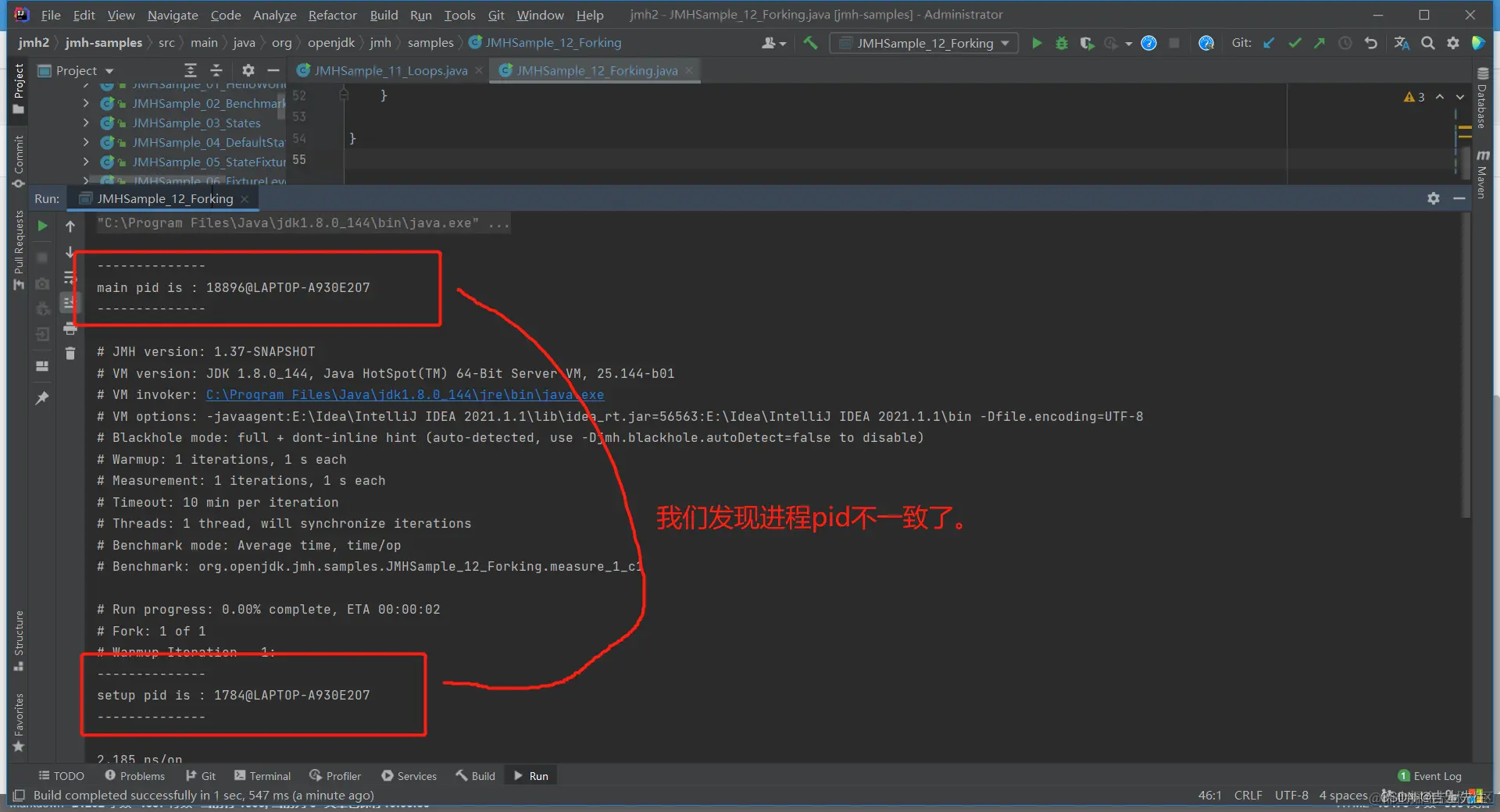Expand JMHSample_02_Benchmark tree node

coord(86,103)
